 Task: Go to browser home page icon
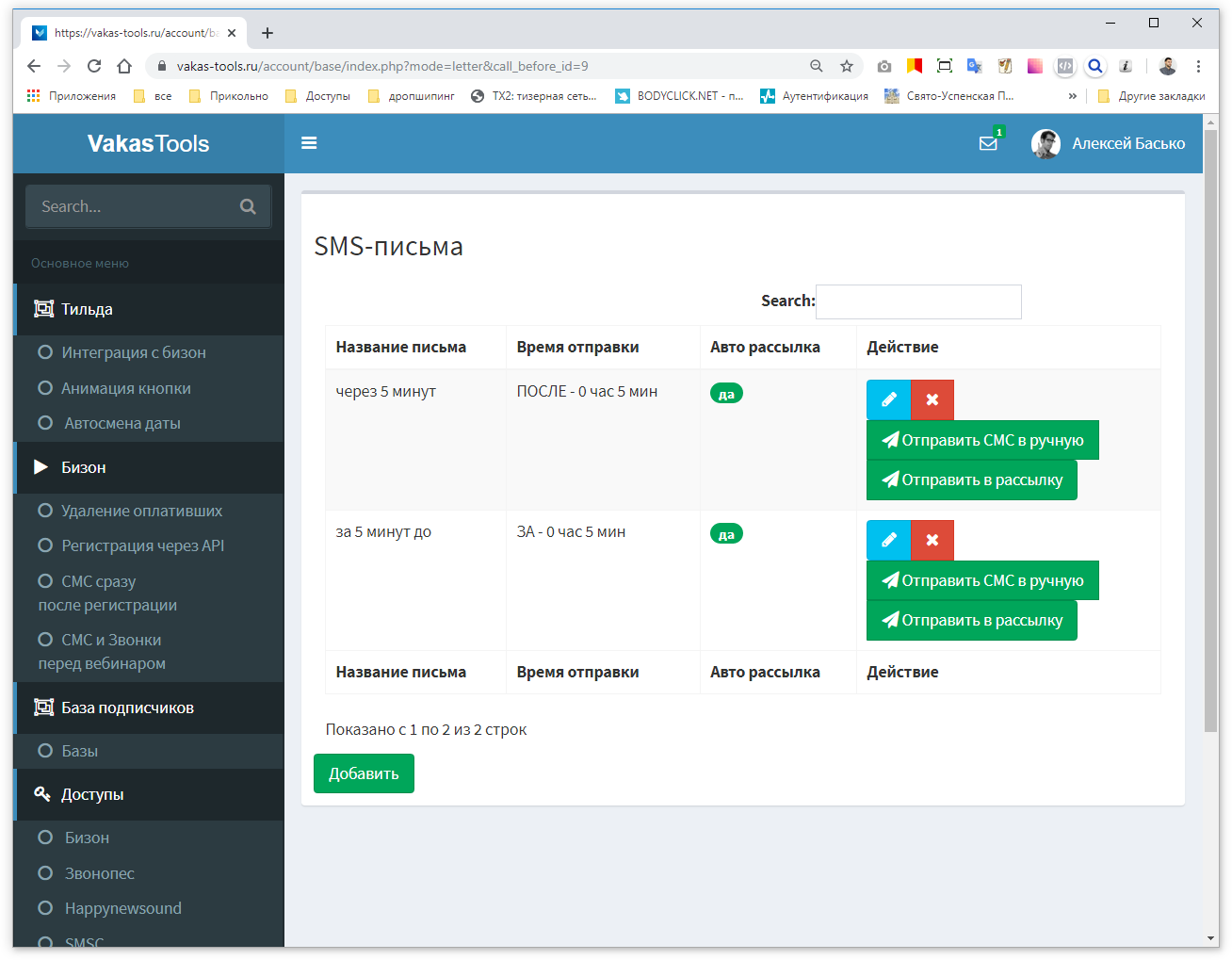coord(124,66)
